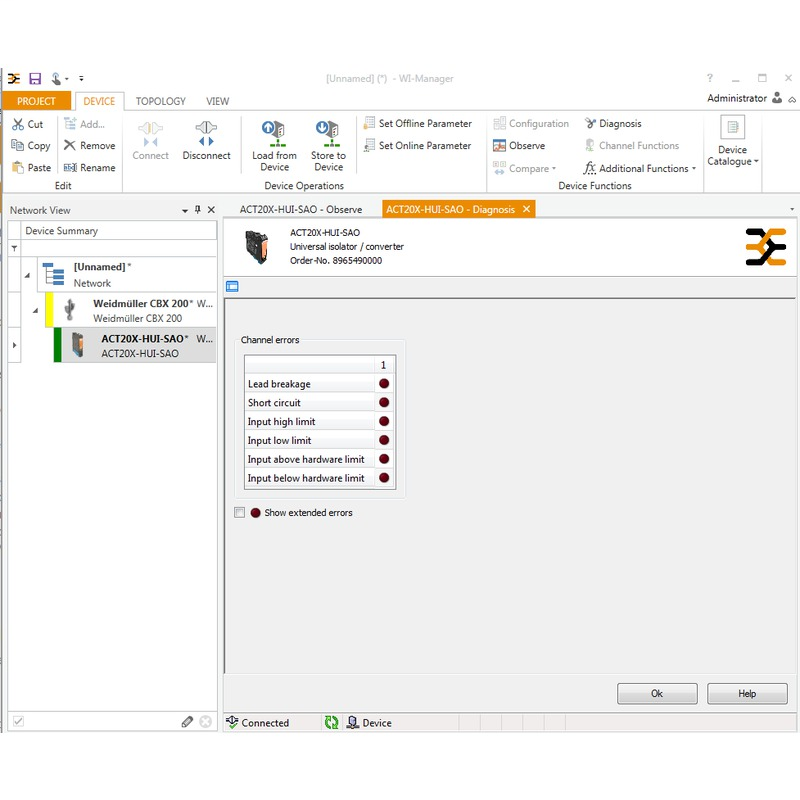800x800 pixels.
Task: Click the Paste clipboard icon
Action: coord(18,167)
